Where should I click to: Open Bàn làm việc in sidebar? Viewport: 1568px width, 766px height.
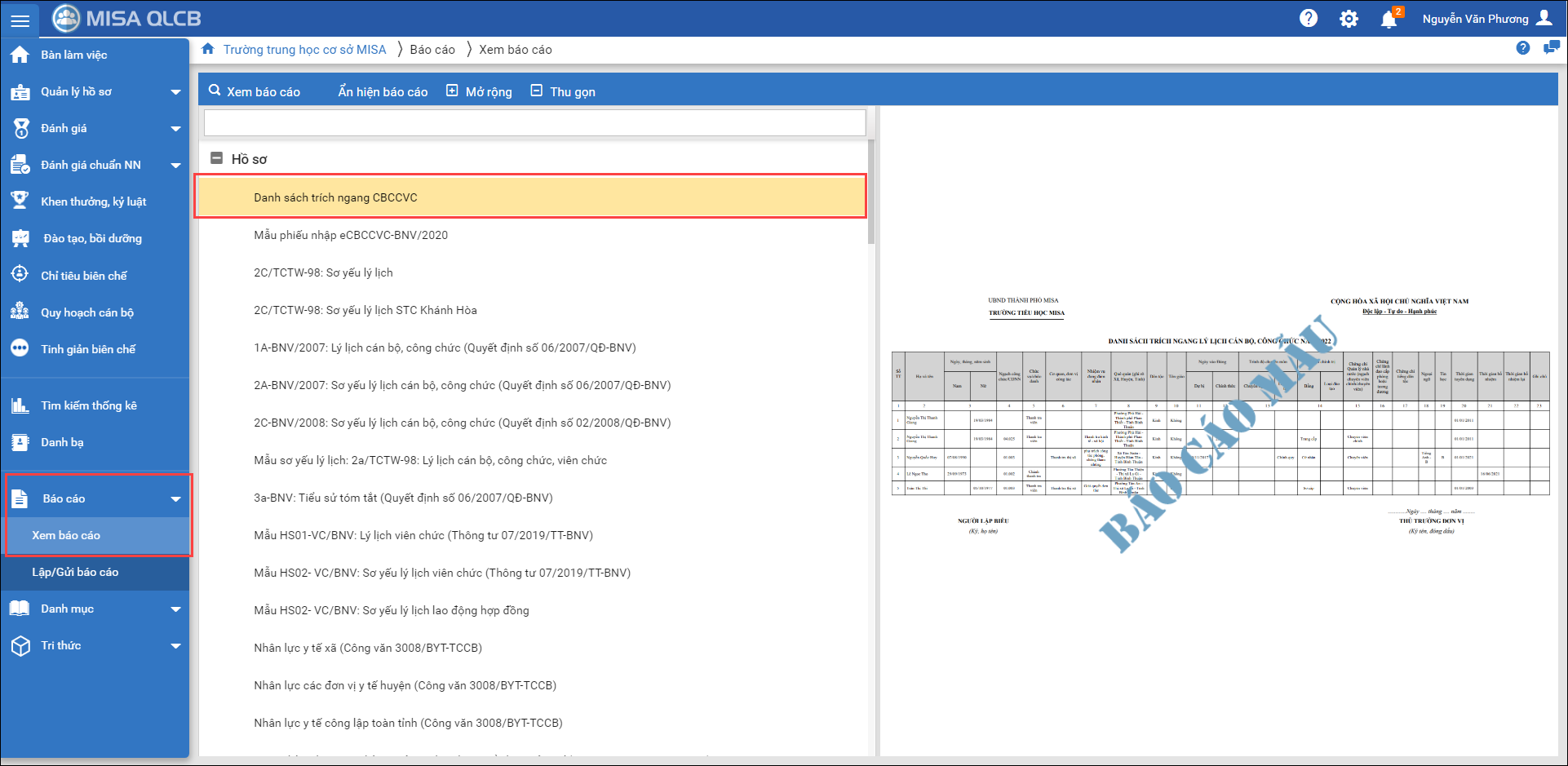pos(73,55)
